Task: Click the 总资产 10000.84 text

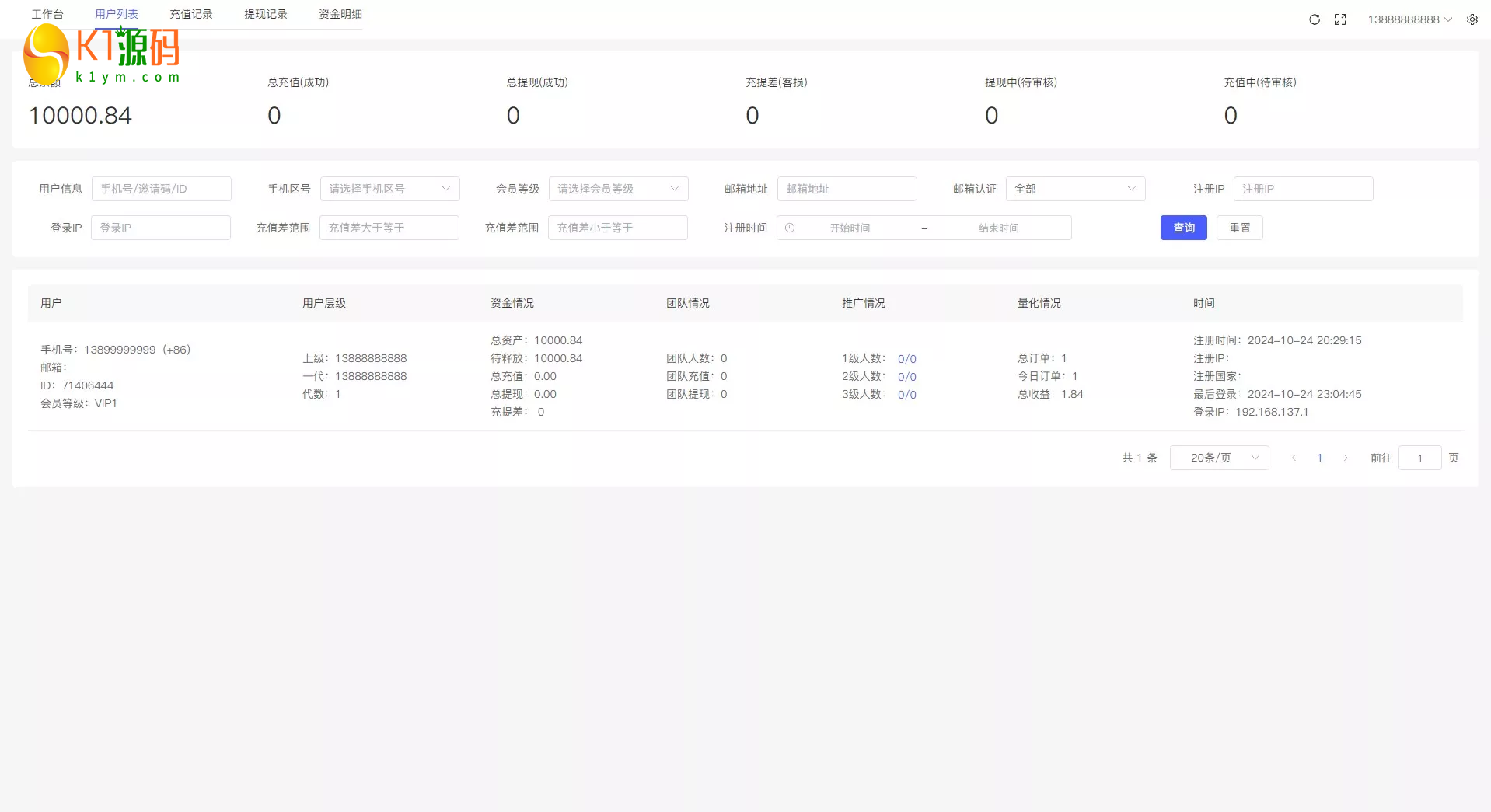Action: click(x=536, y=340)
